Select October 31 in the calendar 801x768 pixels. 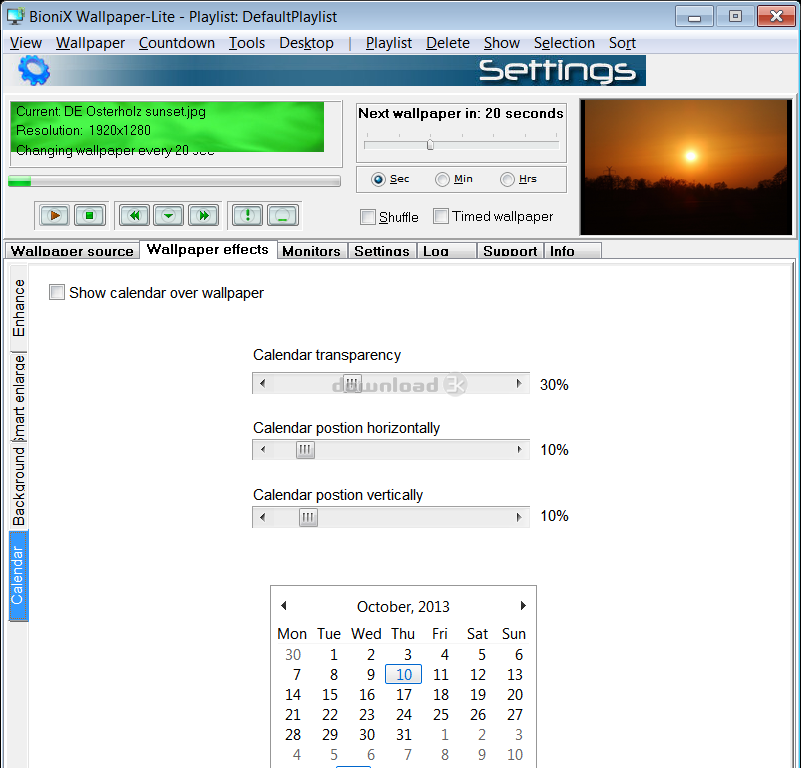click(404, 735)
